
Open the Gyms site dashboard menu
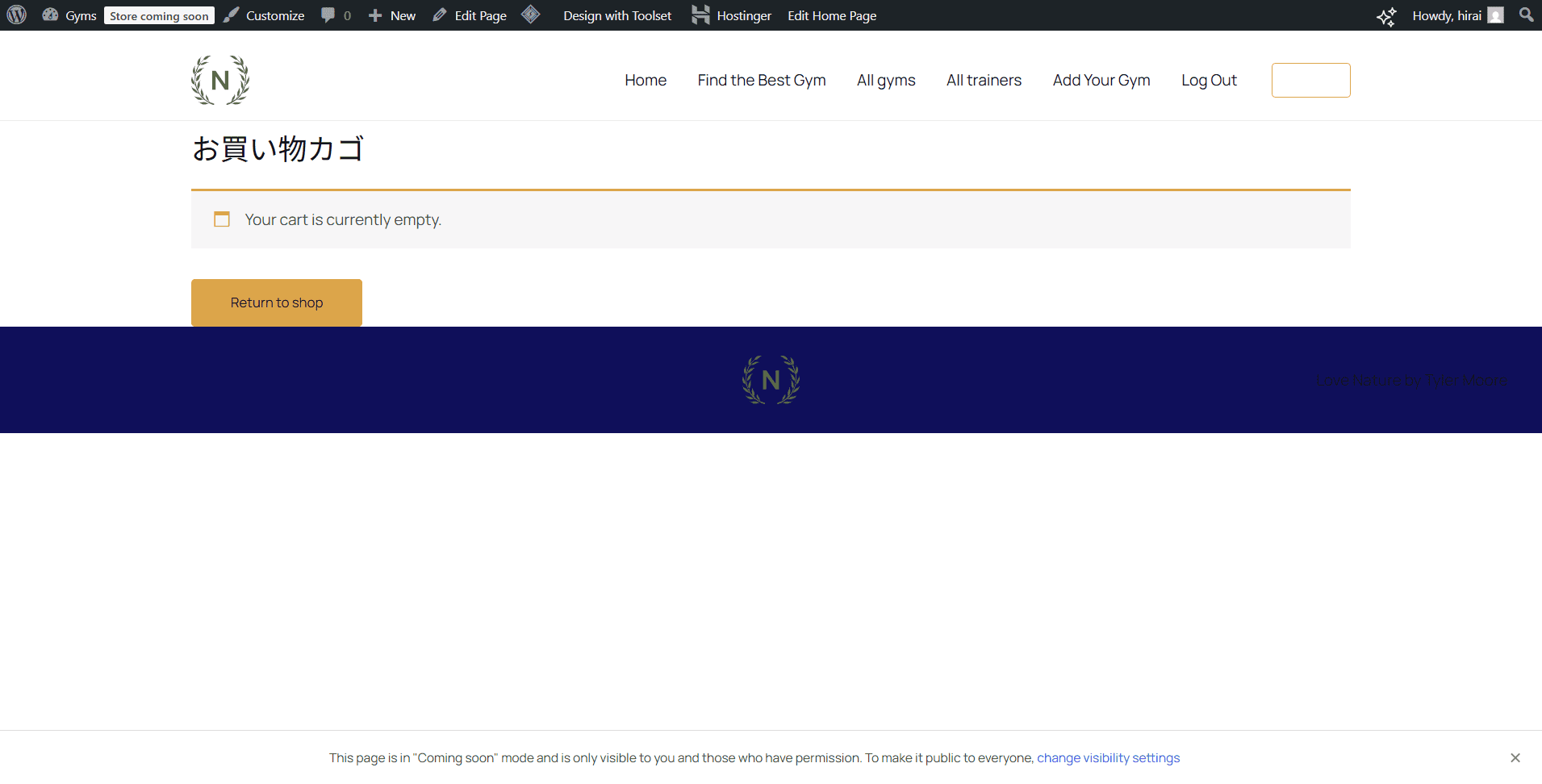pyautogui.click(x=70, y=15)
